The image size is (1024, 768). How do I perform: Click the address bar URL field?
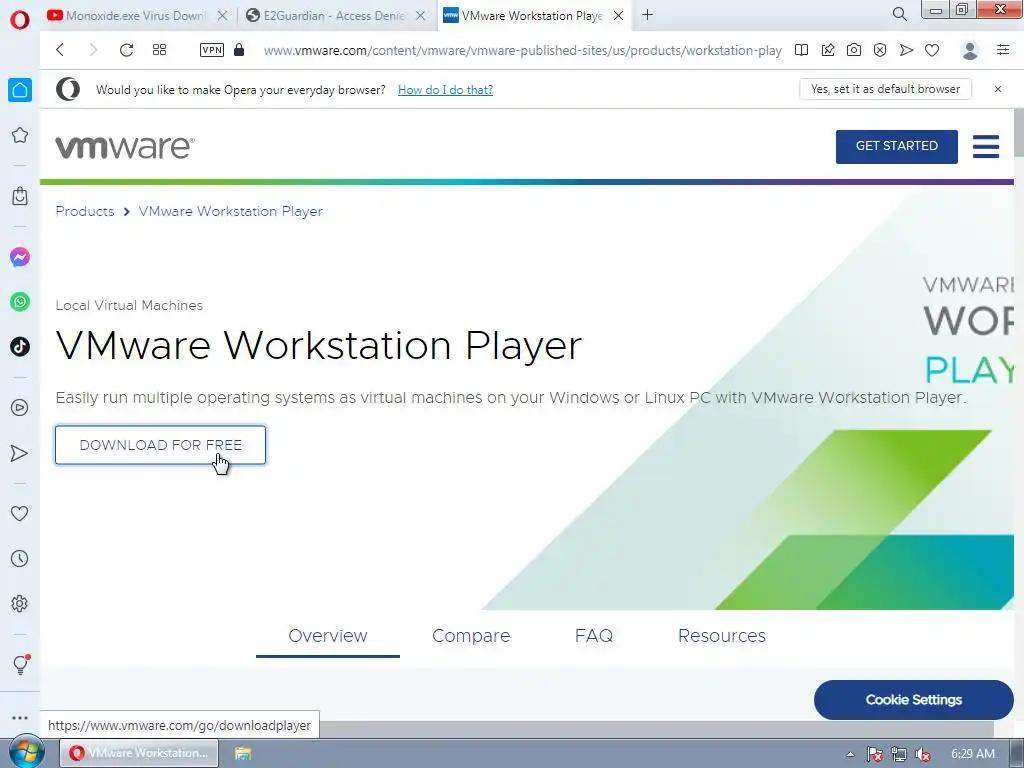pos(522,50)
